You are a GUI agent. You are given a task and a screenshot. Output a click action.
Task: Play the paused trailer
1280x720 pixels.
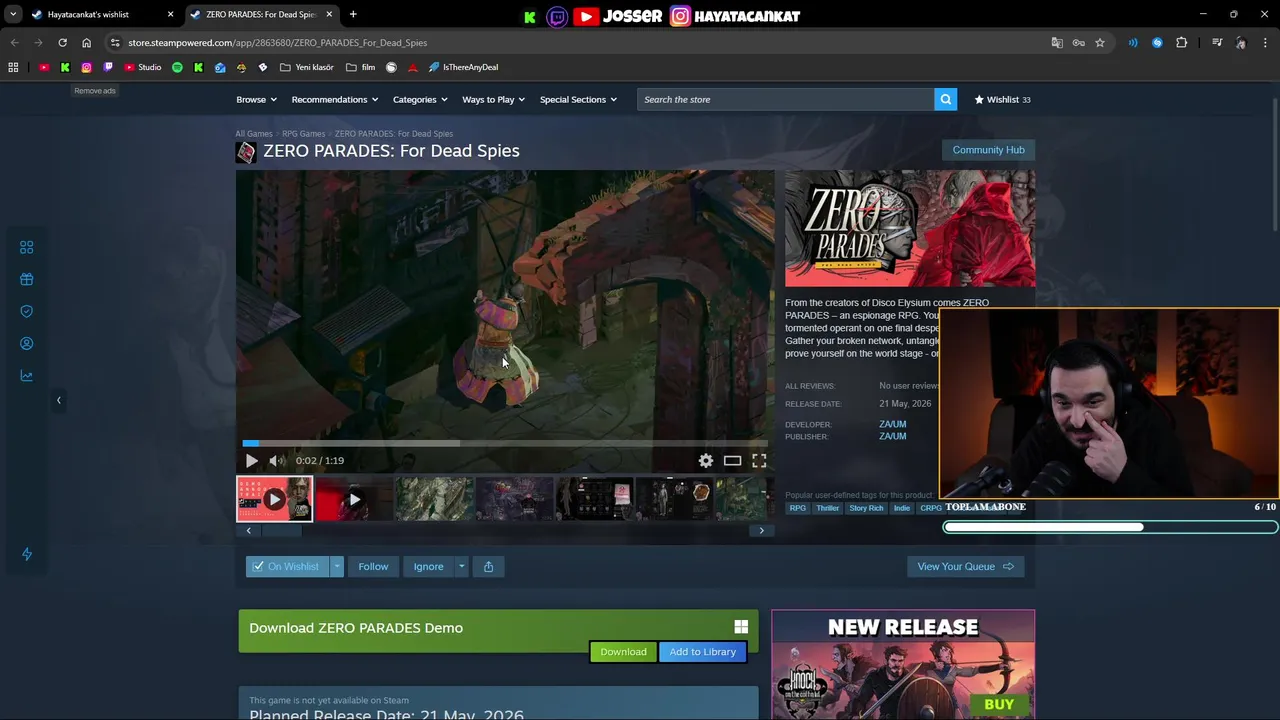click(251, 461)
